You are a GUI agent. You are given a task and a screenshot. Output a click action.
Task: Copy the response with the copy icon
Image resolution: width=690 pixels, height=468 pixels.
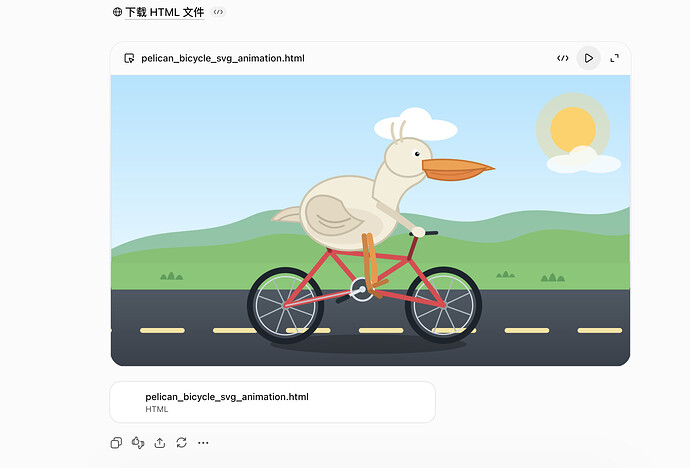pyautogui.click(x=116, y=443)
